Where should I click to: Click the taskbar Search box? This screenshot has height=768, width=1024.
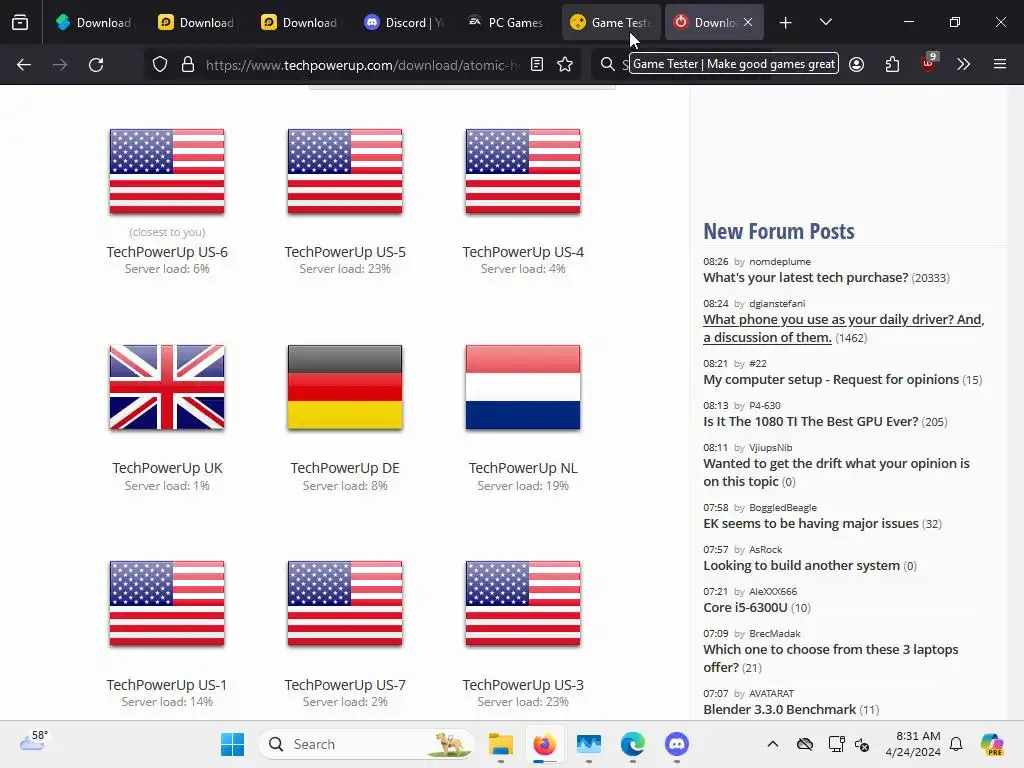click(366, 744)
